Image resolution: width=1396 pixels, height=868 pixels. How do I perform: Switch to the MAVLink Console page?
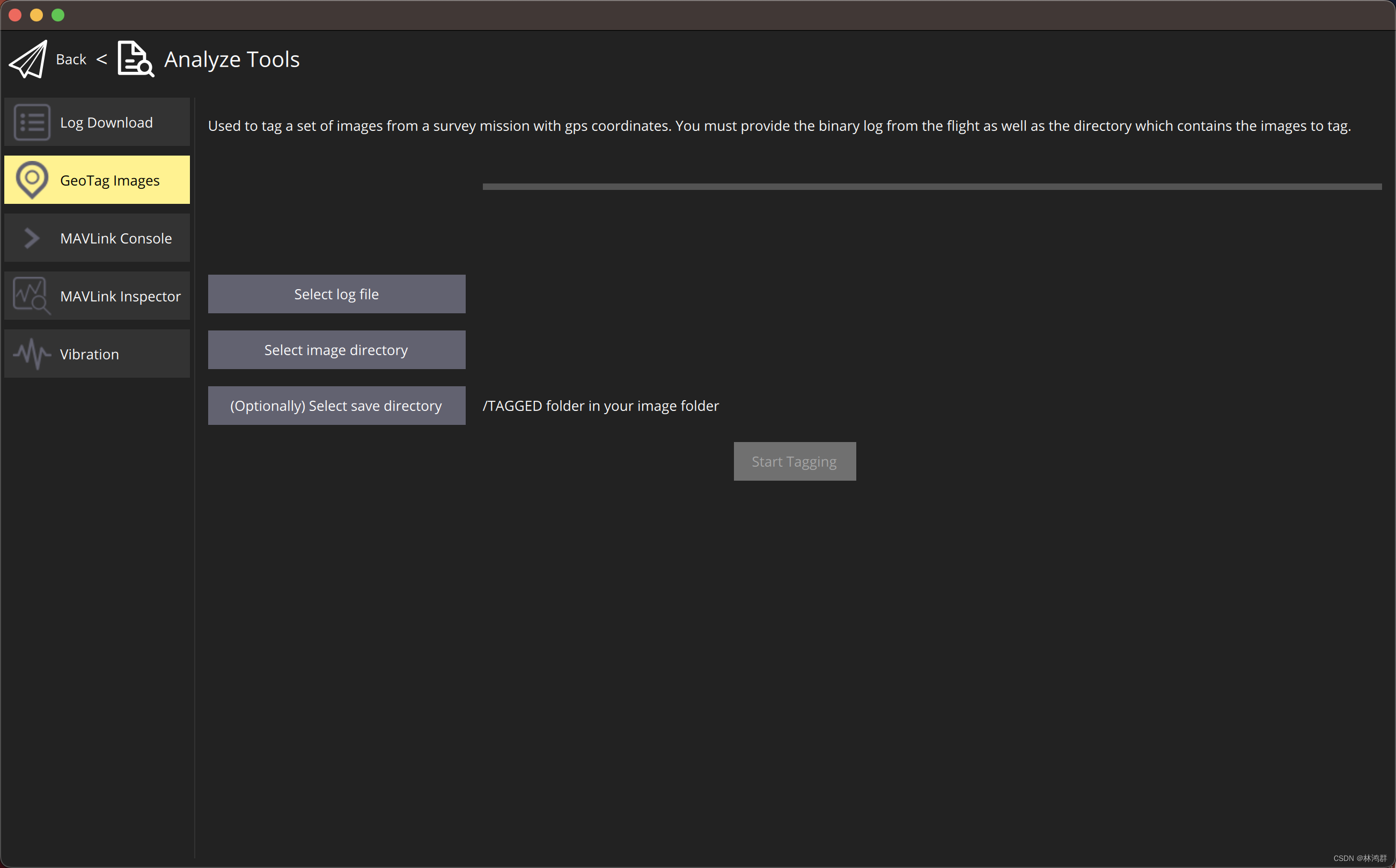[115, 238]
